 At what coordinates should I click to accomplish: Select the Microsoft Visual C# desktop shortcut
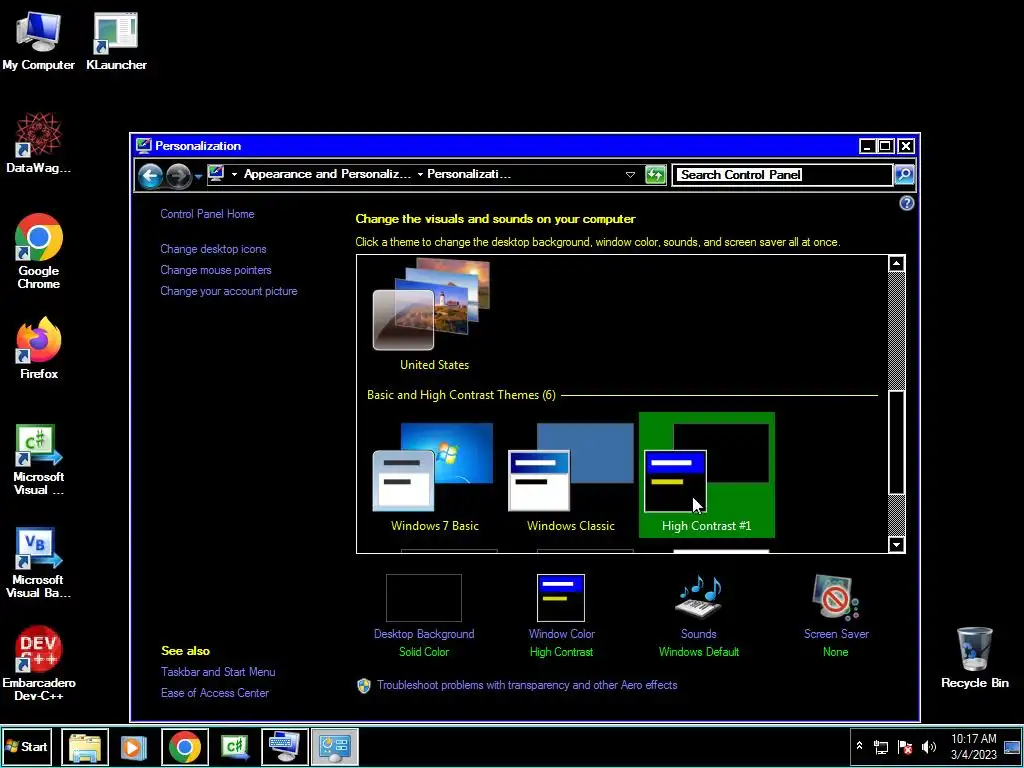tap(39, 460)
